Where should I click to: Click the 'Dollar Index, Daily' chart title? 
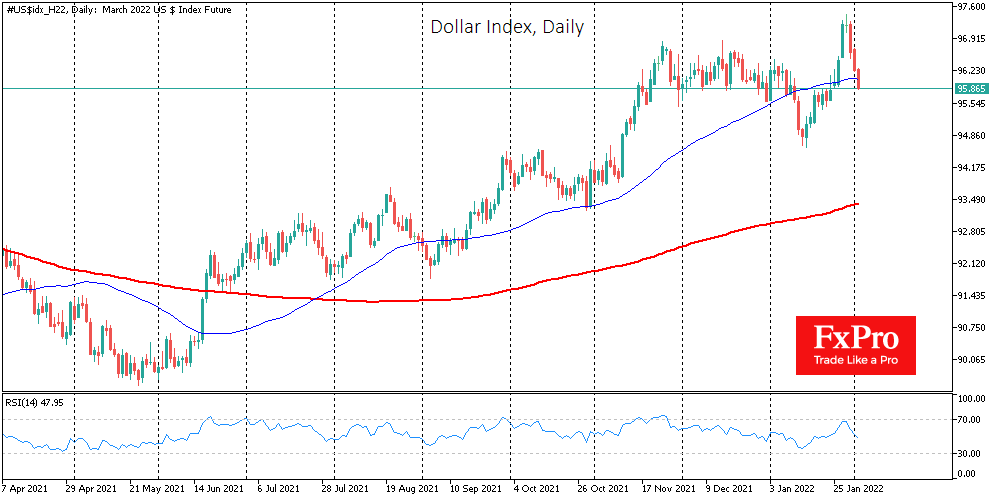click(507, 27)
